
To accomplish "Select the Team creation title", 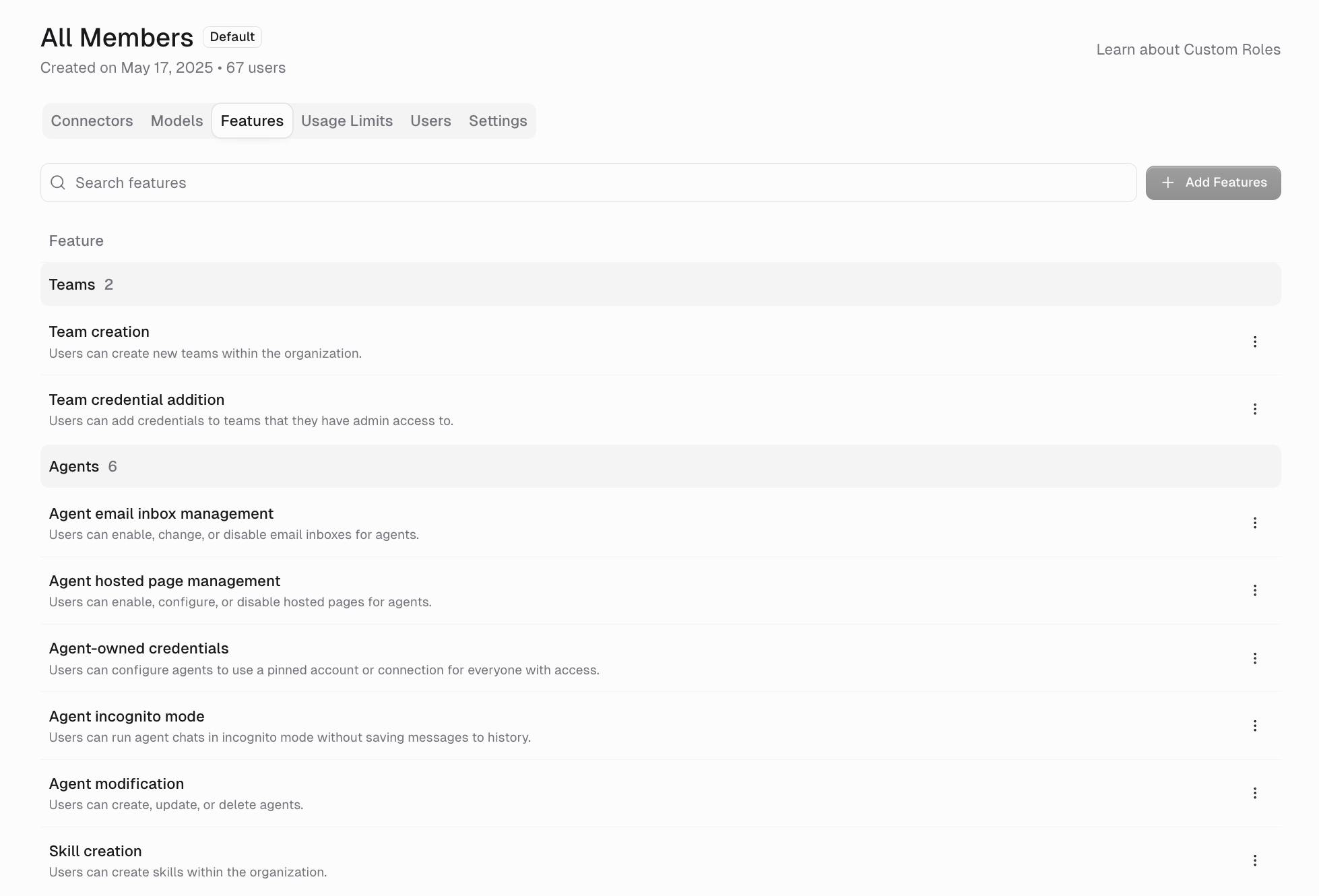I will click(x=99, y=332).
